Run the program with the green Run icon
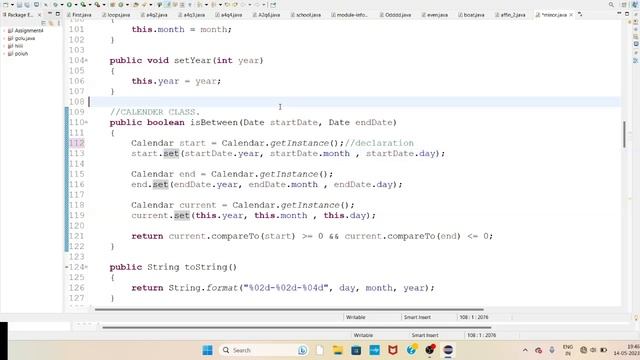Screen dimensions: 640x360 point(69,5)
